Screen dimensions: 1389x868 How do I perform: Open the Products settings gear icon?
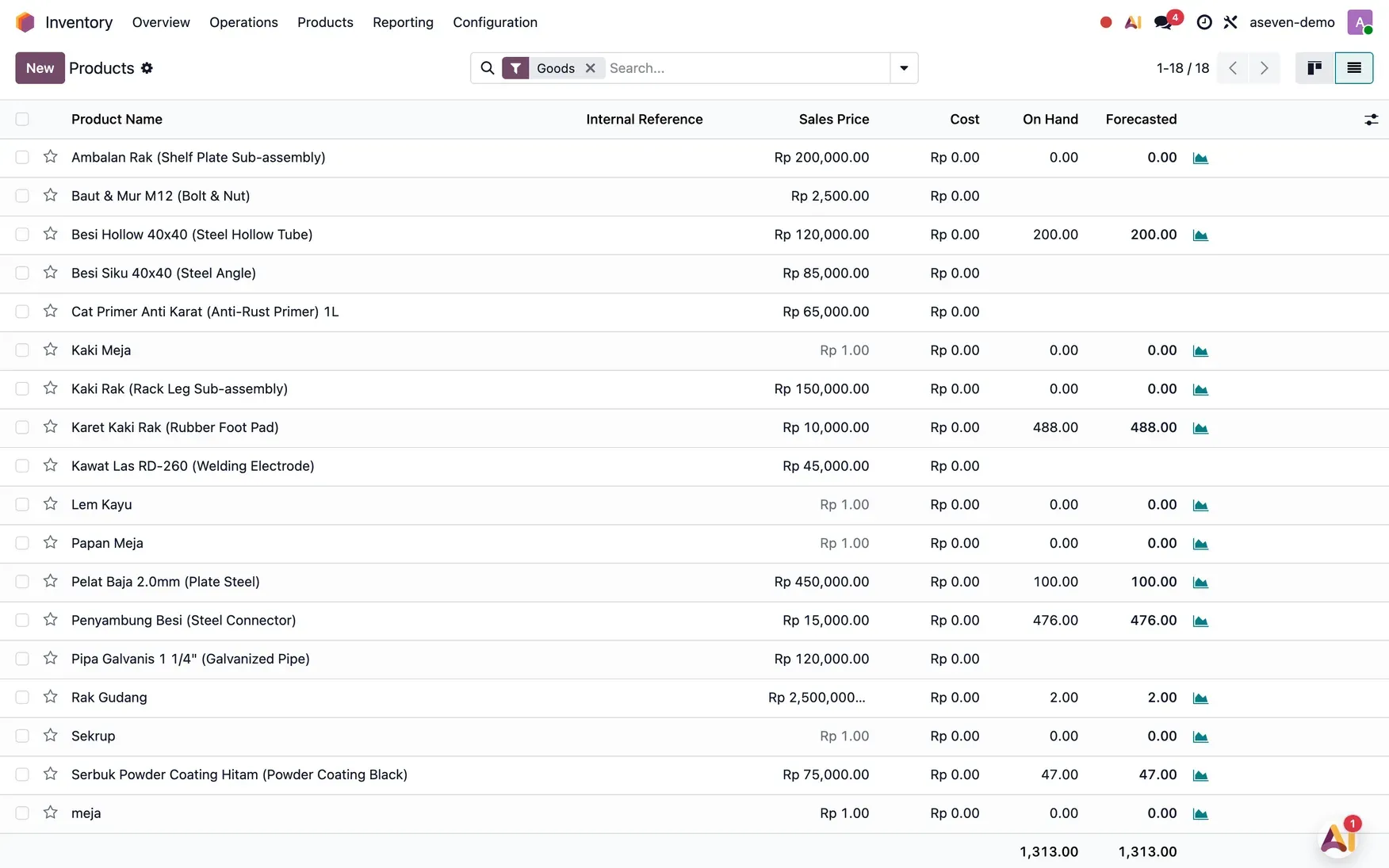click(x=147, y=68)
